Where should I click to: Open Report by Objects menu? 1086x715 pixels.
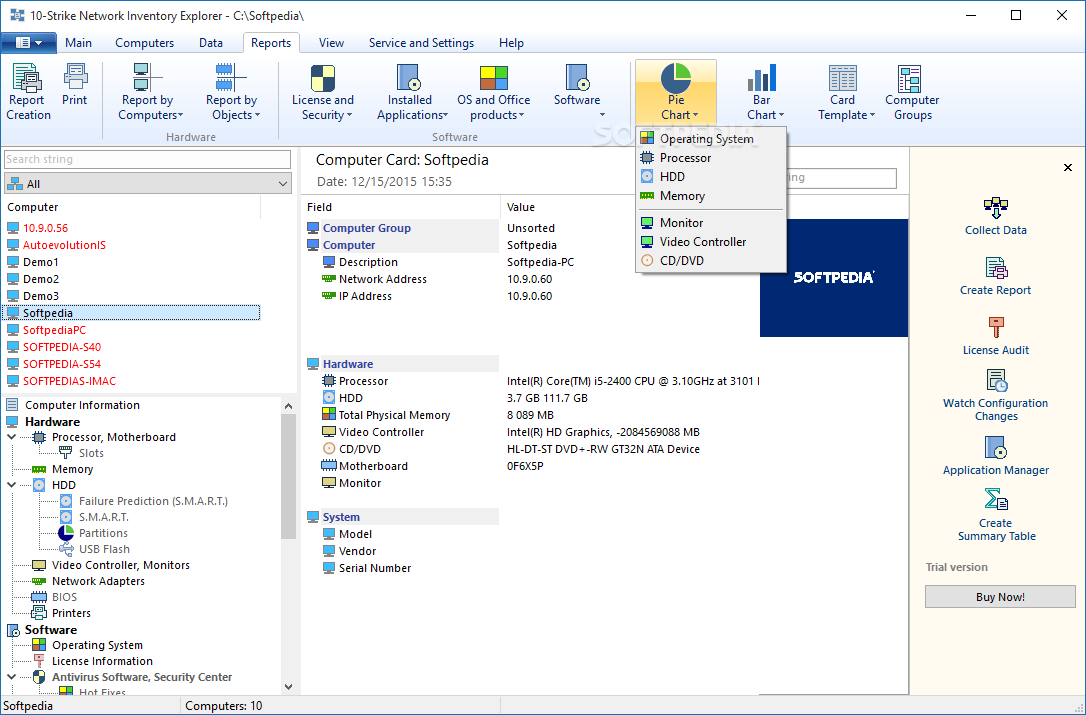(232, 92)
